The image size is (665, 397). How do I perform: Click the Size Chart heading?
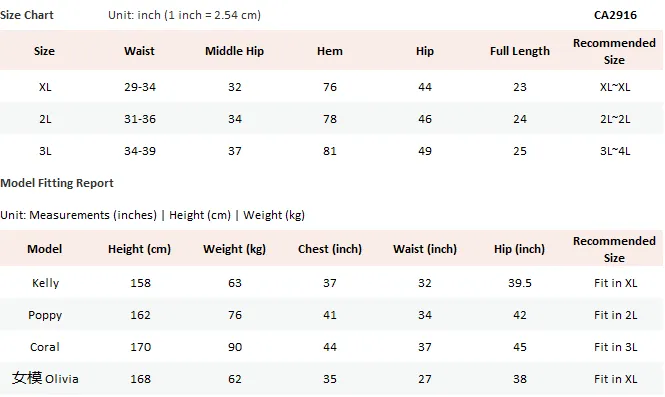pos(27,15)
